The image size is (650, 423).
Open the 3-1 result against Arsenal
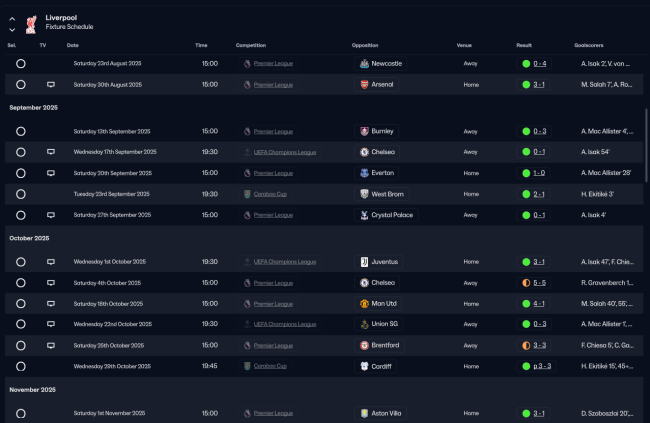coord(539,84)
